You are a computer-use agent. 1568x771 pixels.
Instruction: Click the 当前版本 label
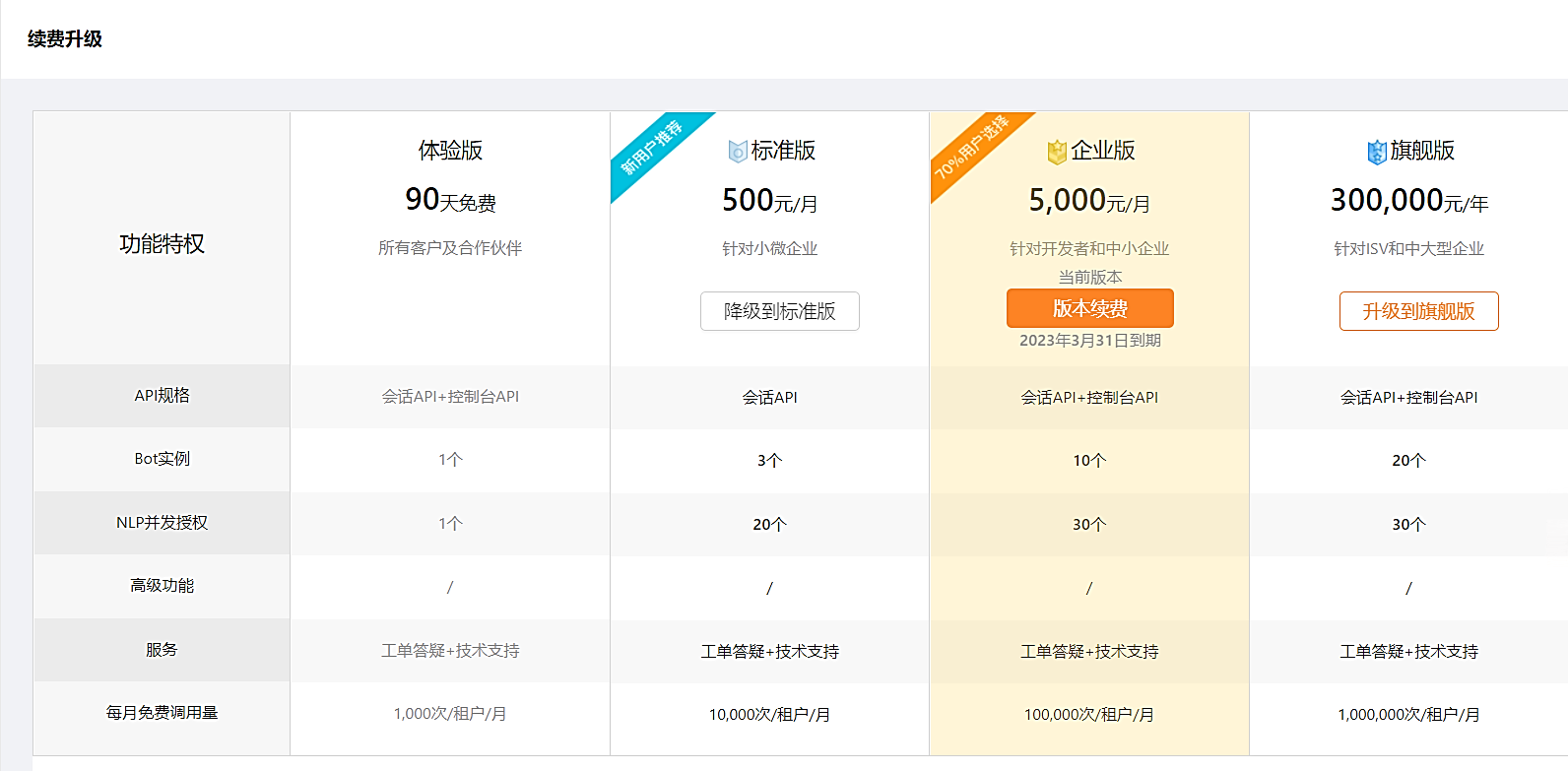pos(1090,277)
